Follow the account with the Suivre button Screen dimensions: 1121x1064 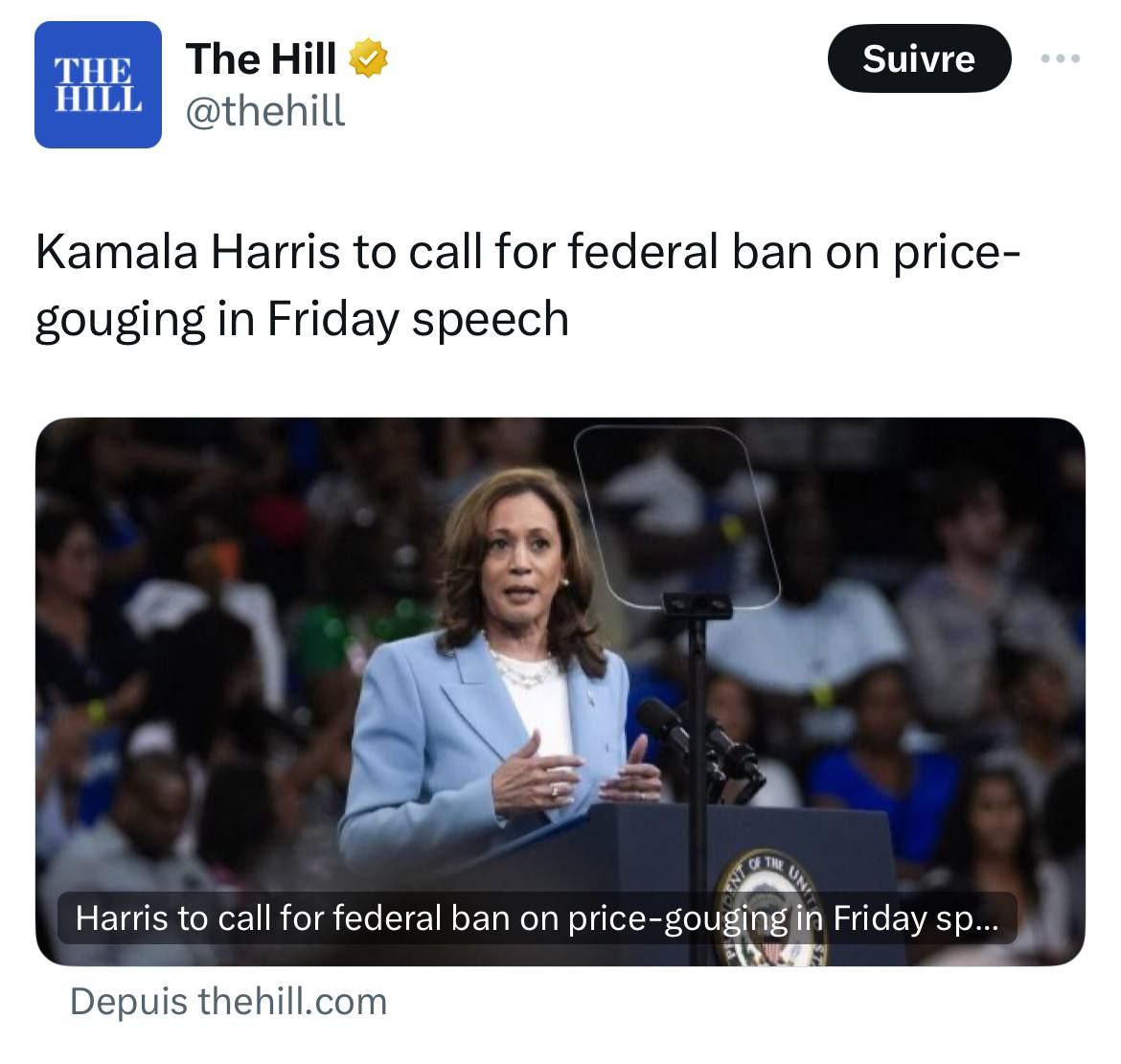(920, 58)
